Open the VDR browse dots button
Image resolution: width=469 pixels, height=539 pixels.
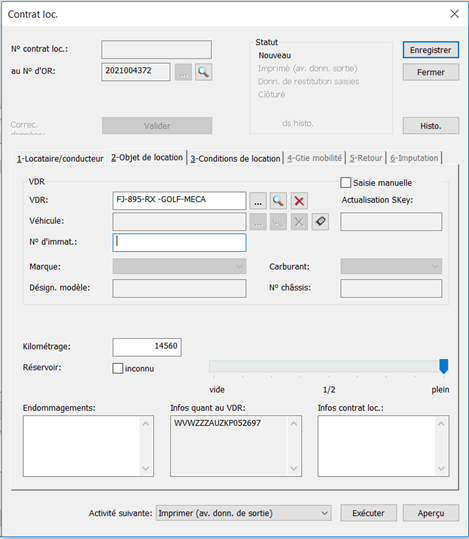(258, 201)
